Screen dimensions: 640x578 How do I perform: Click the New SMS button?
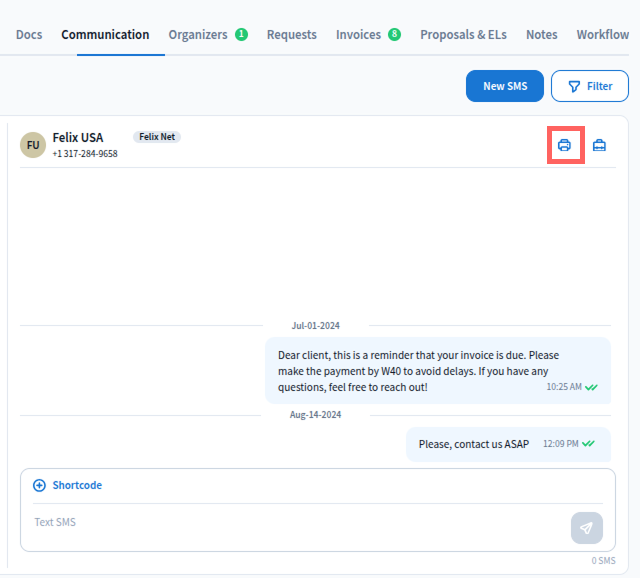pyautogui.click(x=505, y=86)
